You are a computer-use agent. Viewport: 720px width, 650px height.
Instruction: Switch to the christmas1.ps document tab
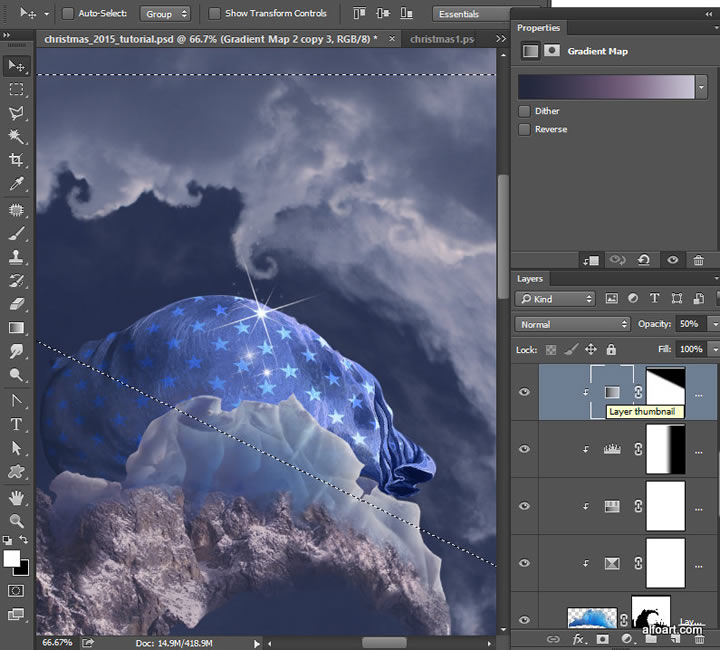pyautogui.click(x=441, y=39)
